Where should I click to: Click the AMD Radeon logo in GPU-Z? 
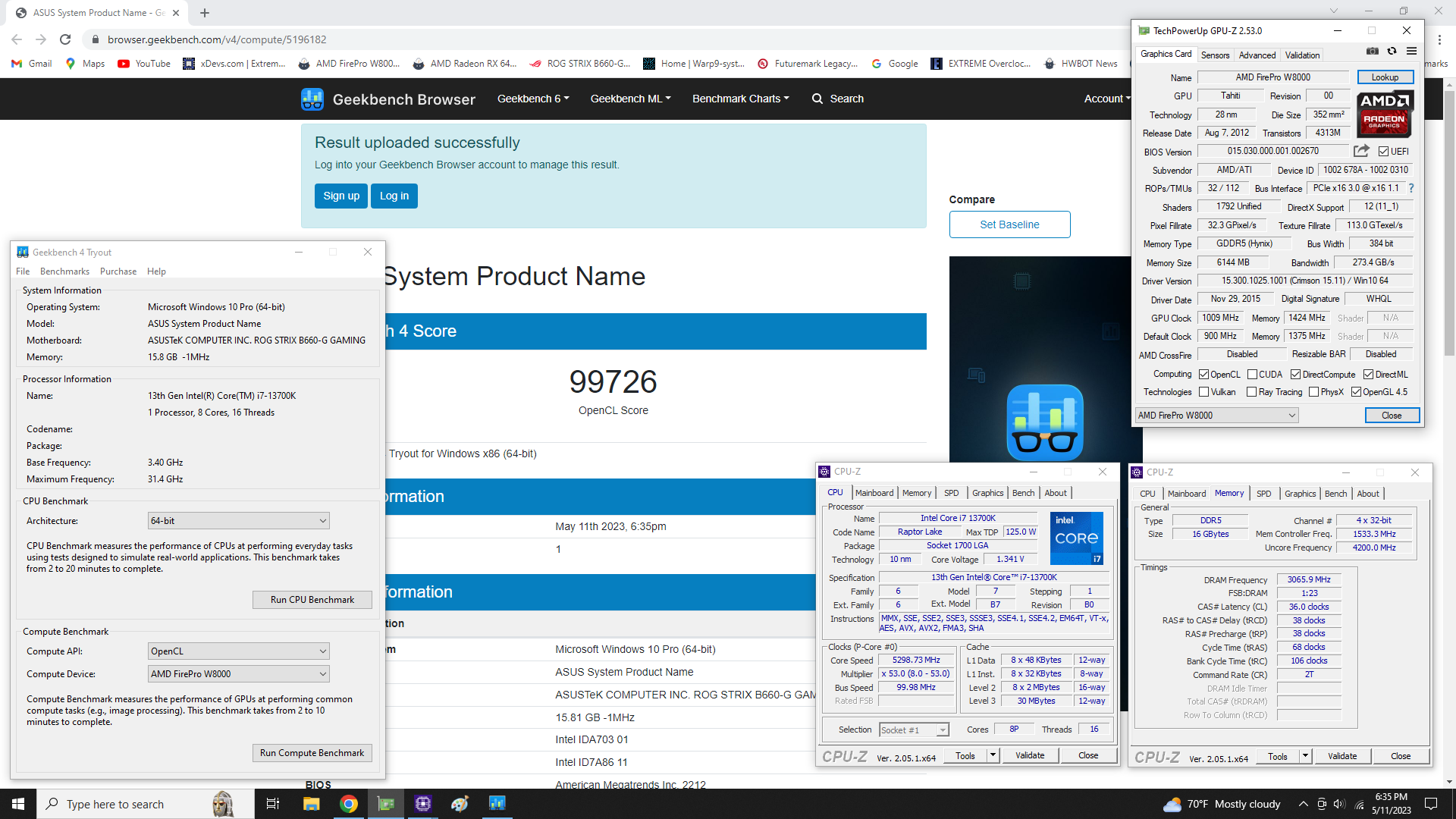pos(1385,114)
